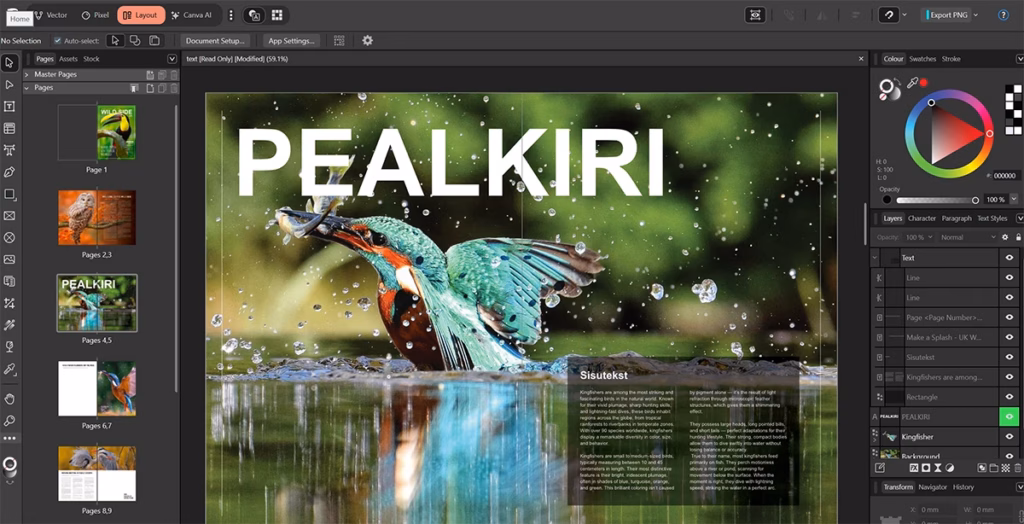The height and width of the screenshot is (524, 1024).
Task: Select the Frame Text tool
Action: 10,106
